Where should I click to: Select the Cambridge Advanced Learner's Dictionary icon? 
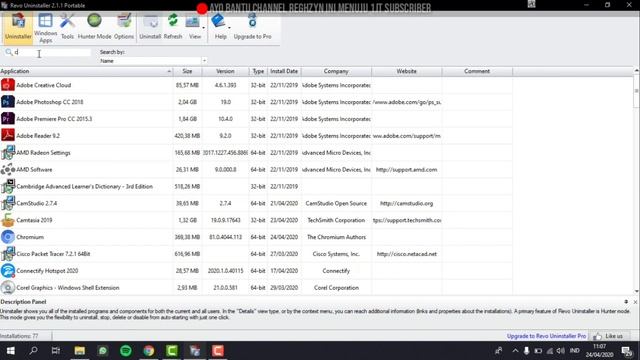coord(8,186)
